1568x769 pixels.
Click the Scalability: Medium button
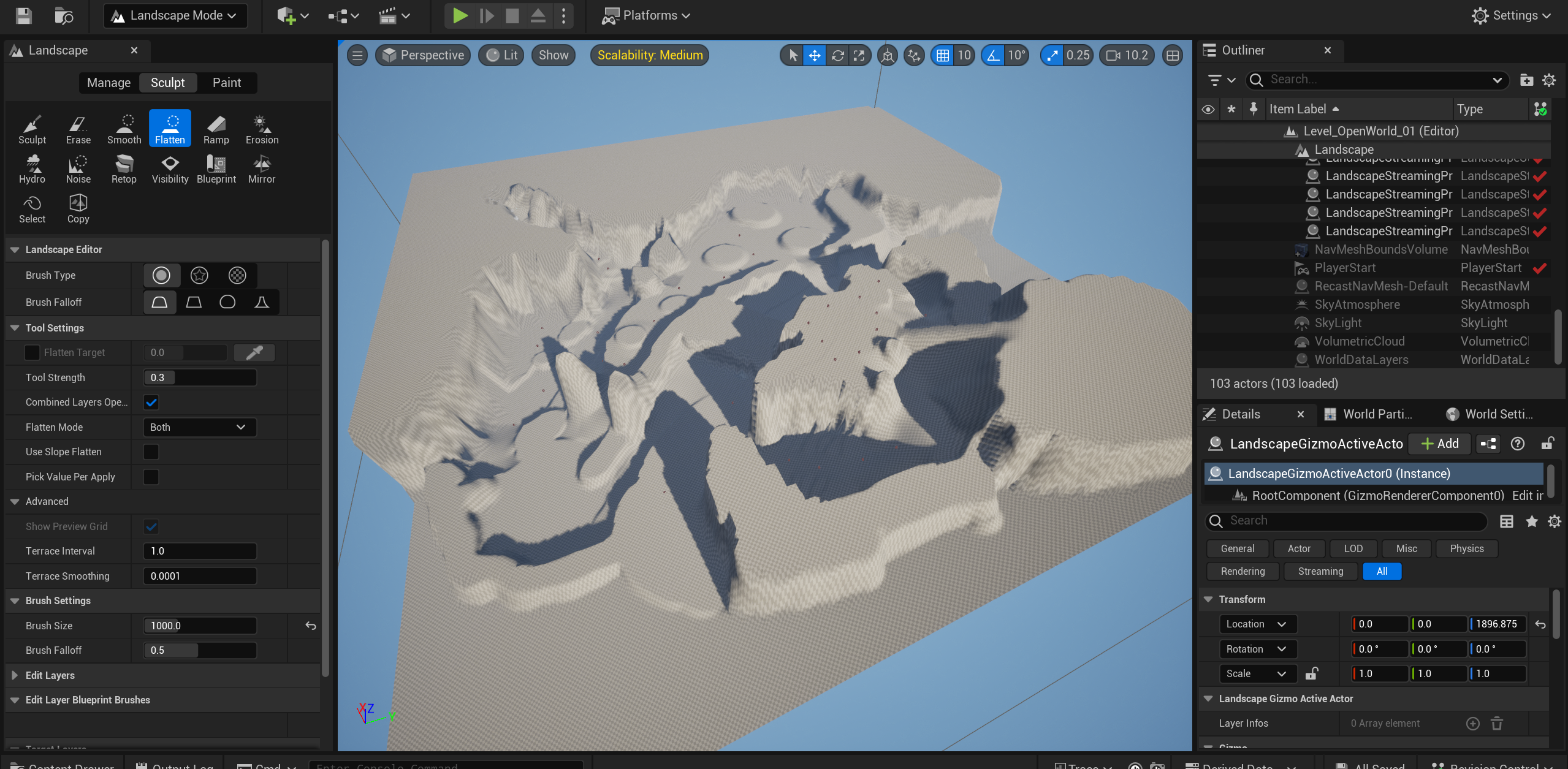click(650, 55)
